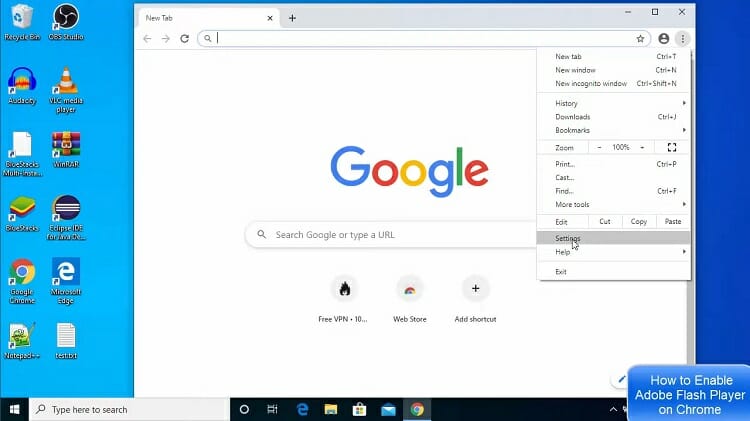The height and width of the screenshot is (421, 750).
Task: Open a new tab with plus button
Action: (x=292, y=18)
